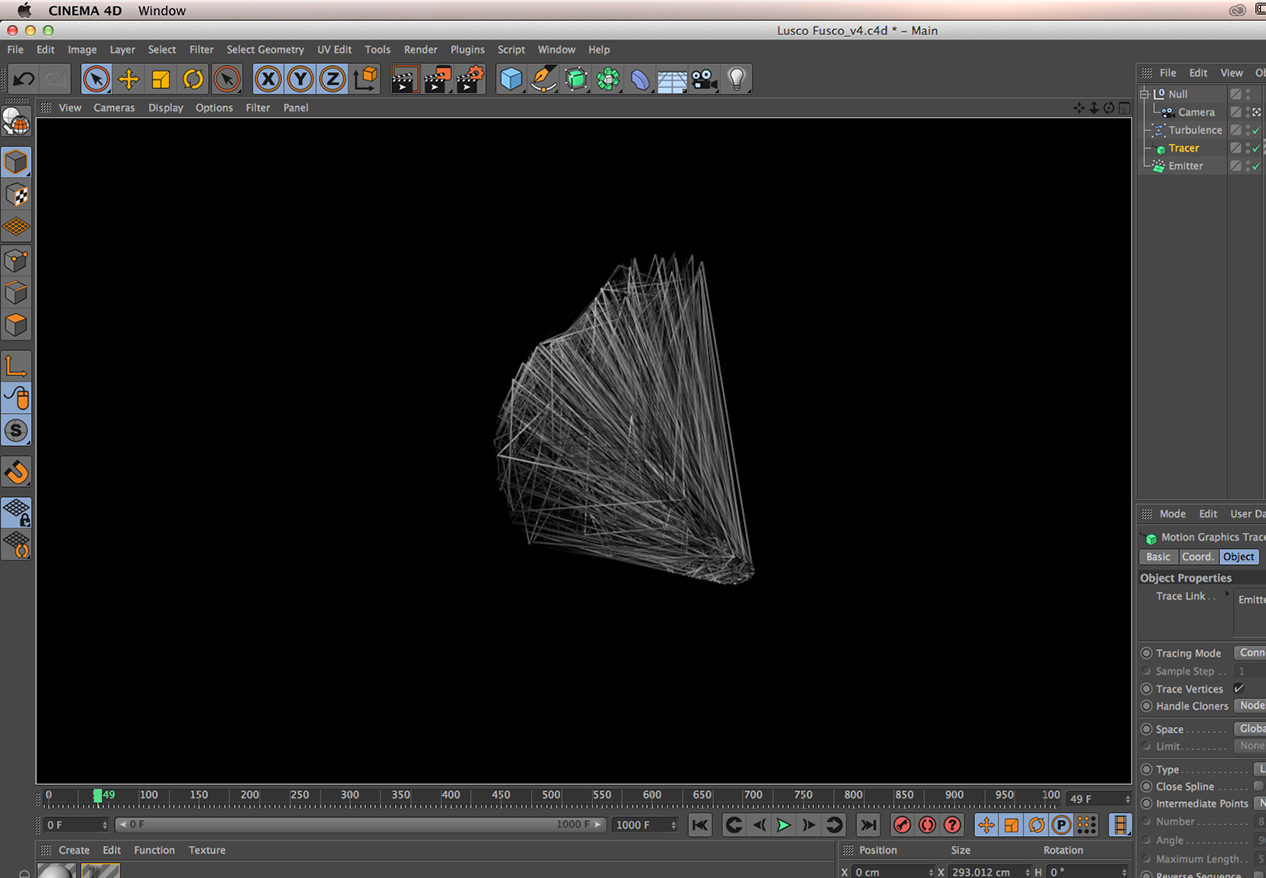Toggle the X axis lock
Image resolution: width=1266 pixels, height=878 pixels.
[267, 79]
